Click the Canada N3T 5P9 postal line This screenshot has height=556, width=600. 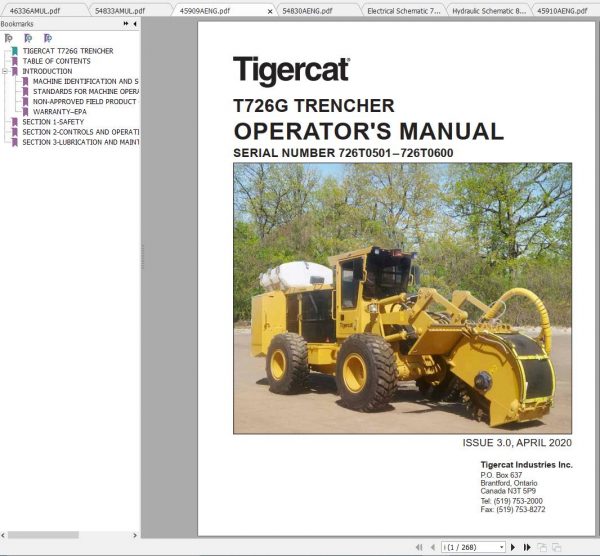pos(508,491)
